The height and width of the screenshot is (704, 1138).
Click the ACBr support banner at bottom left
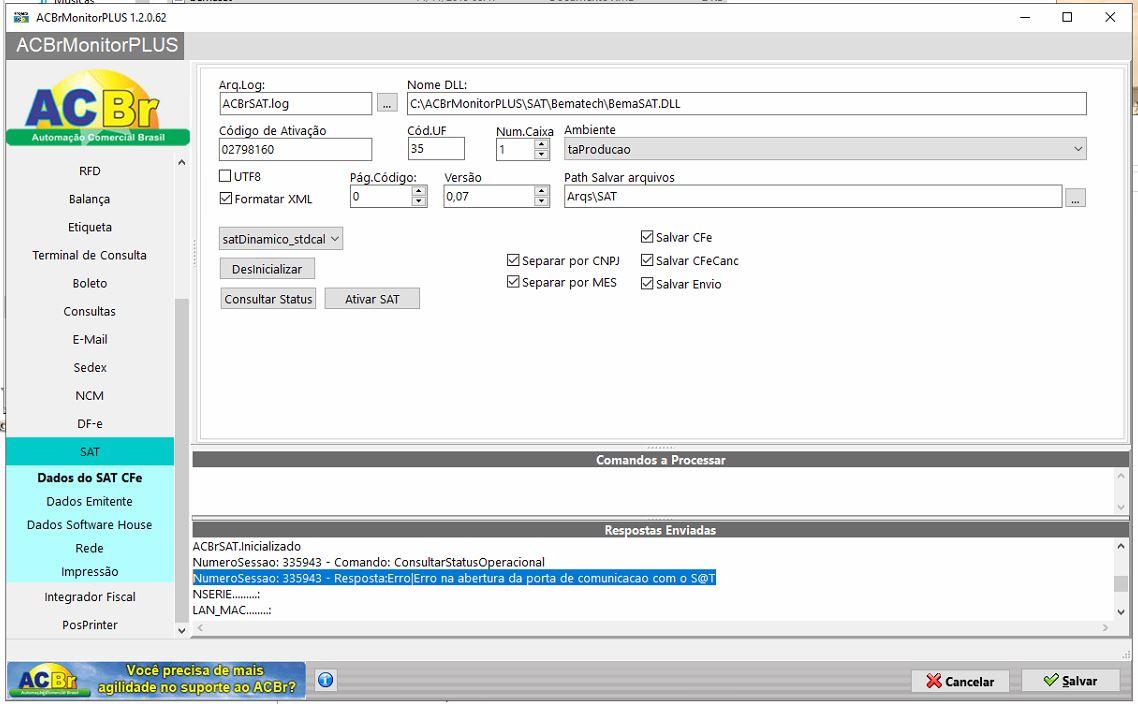tap(156, 679)
